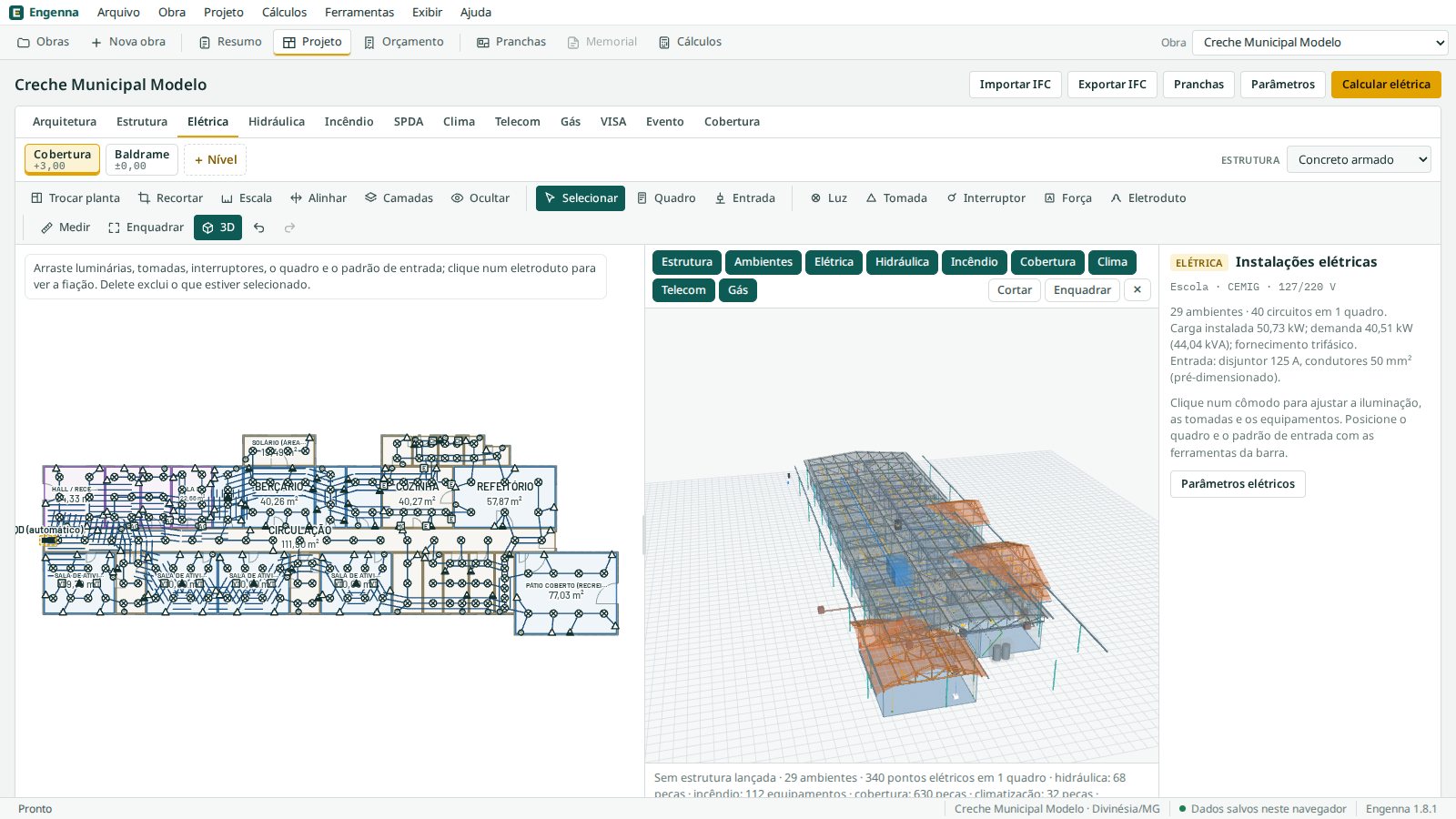Click the Engenna logo icon
1456x819 pixels.
pyautogui.click(x=15, y=13)
